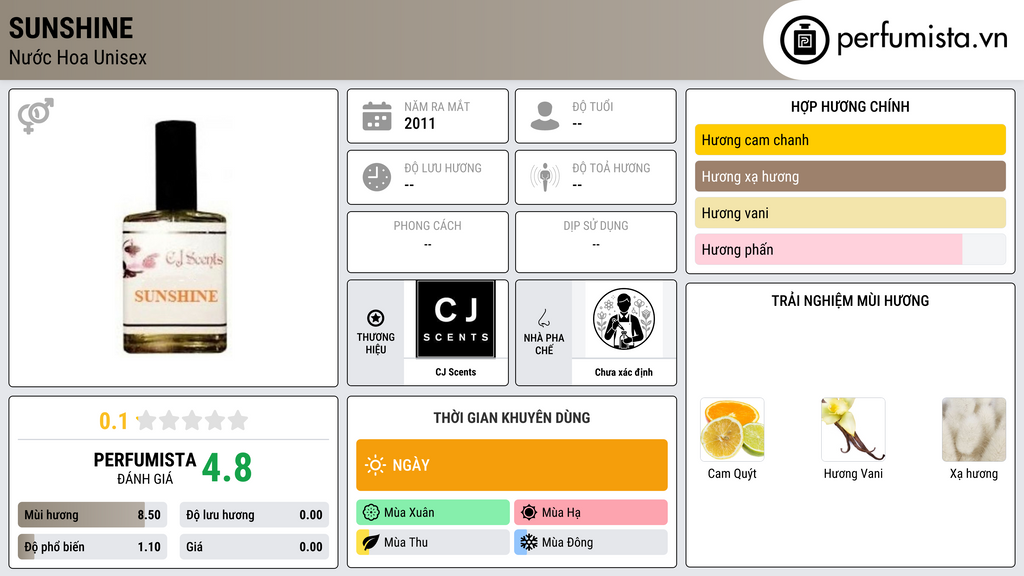Click the Hương phấn accord bar
1024x576 pixels.
pyautogui.click(x=850, y=249)
